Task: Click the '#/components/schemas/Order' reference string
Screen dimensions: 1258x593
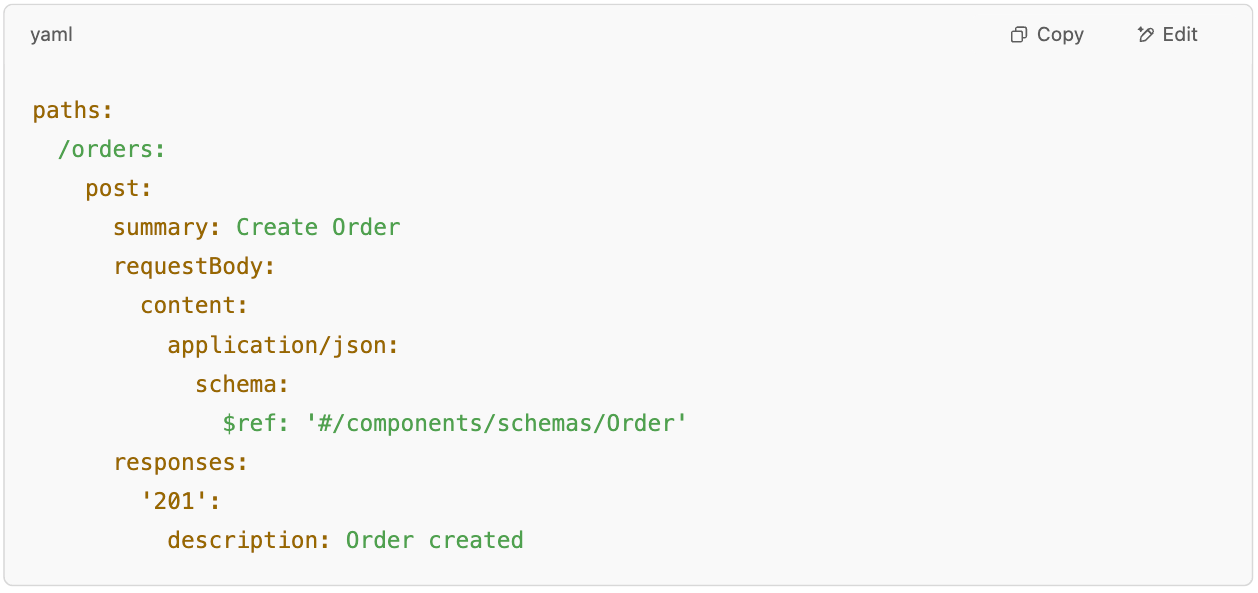Action: coord(497,423)
